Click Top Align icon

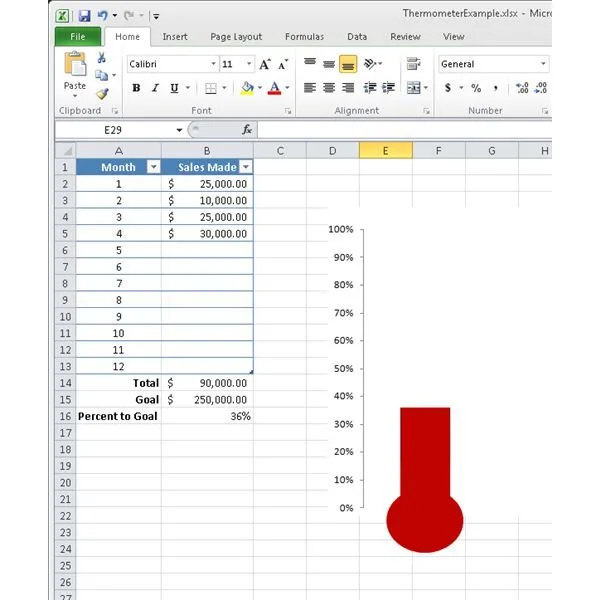(x=310, y=64)
